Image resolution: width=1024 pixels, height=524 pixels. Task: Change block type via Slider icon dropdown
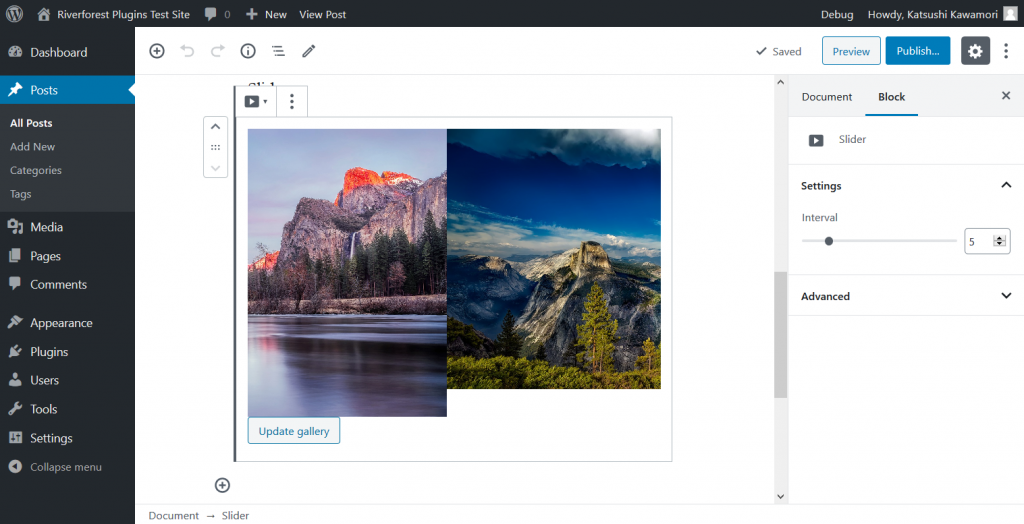pyautogui.click(x=256, y=101)
